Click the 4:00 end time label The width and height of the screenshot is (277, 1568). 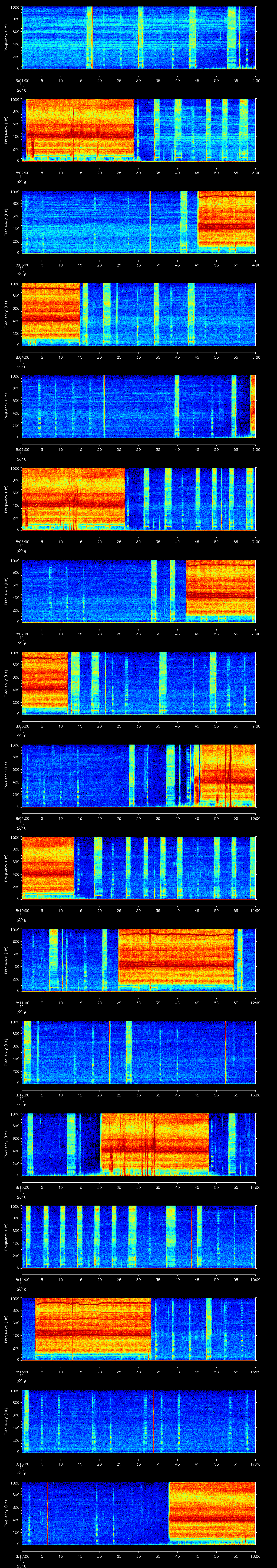tap(256, 265)
